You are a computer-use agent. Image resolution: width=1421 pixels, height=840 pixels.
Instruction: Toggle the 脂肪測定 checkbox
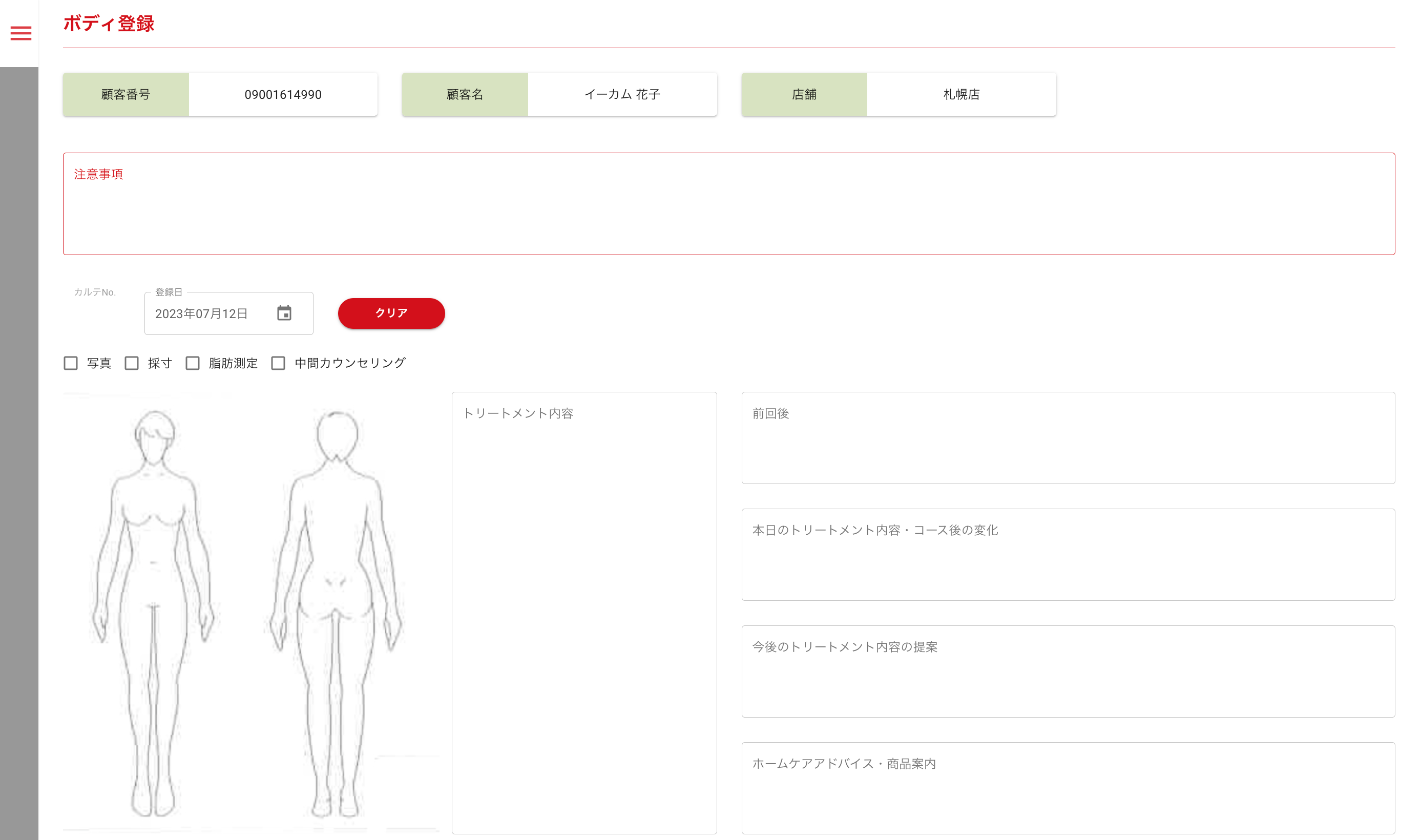coord(193,363)
